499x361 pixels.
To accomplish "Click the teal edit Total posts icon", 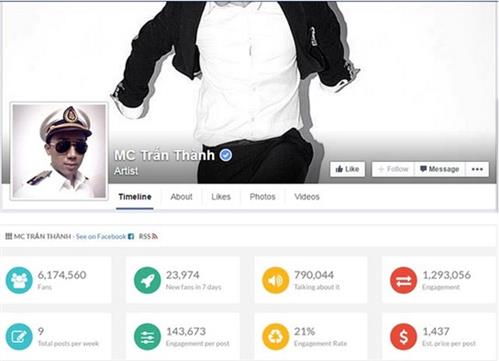I will pos(19,337).
